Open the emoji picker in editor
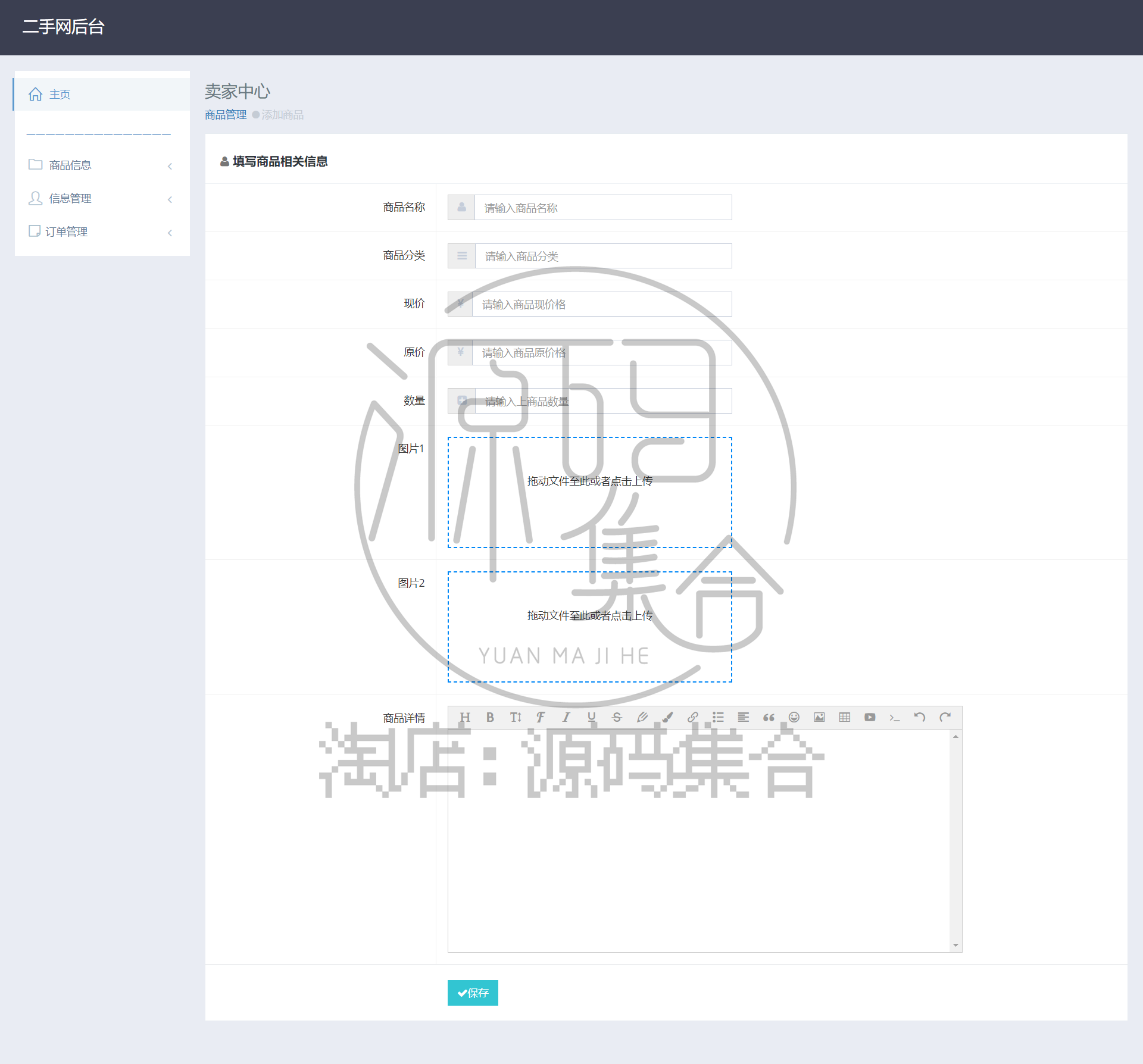The height and width of the screenshot is (1064, 1143). [794, 718]
